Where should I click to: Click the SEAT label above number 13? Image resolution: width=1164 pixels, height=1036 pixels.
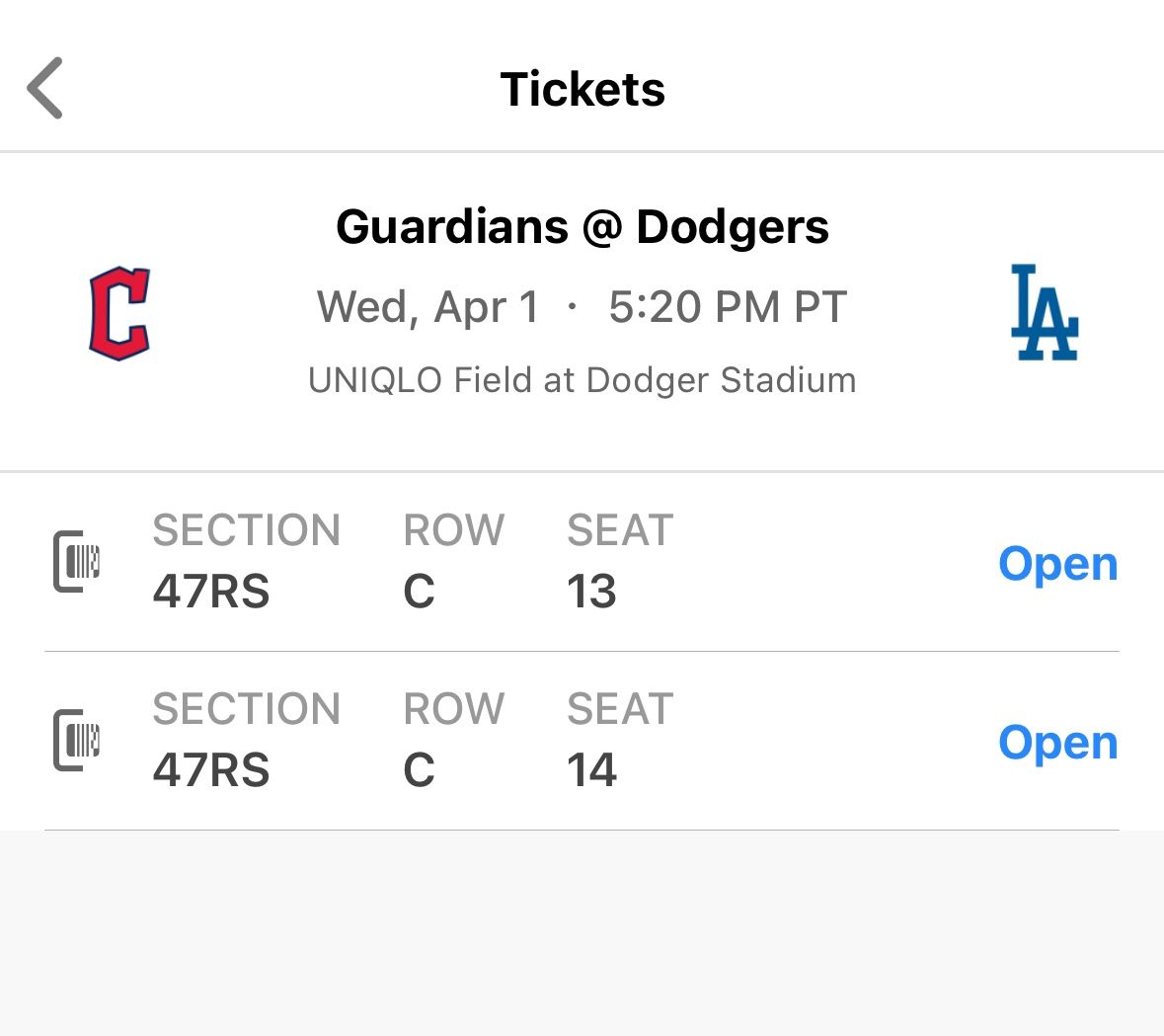point(620,530)
